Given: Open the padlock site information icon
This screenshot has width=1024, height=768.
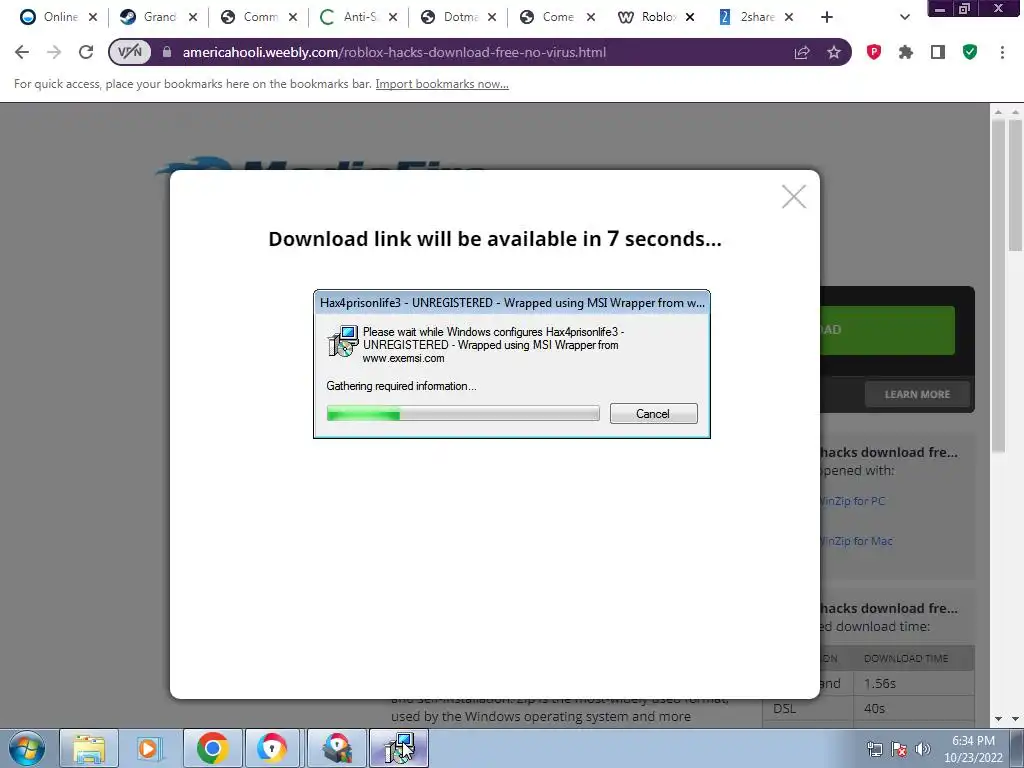Looking at the screenshot, I should pos(167,52).
